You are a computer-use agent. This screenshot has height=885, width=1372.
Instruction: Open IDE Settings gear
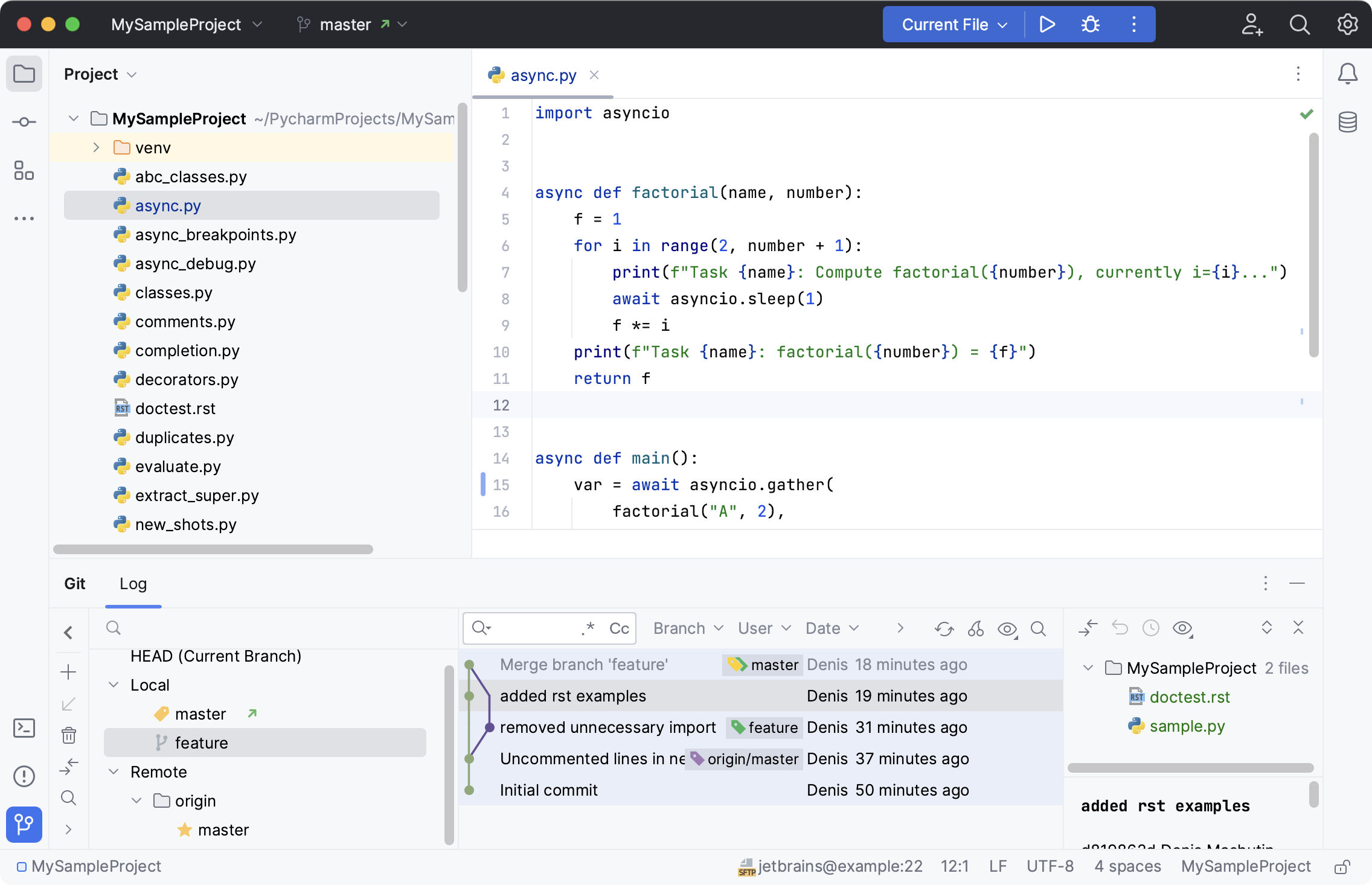(x=1347, y=24)
